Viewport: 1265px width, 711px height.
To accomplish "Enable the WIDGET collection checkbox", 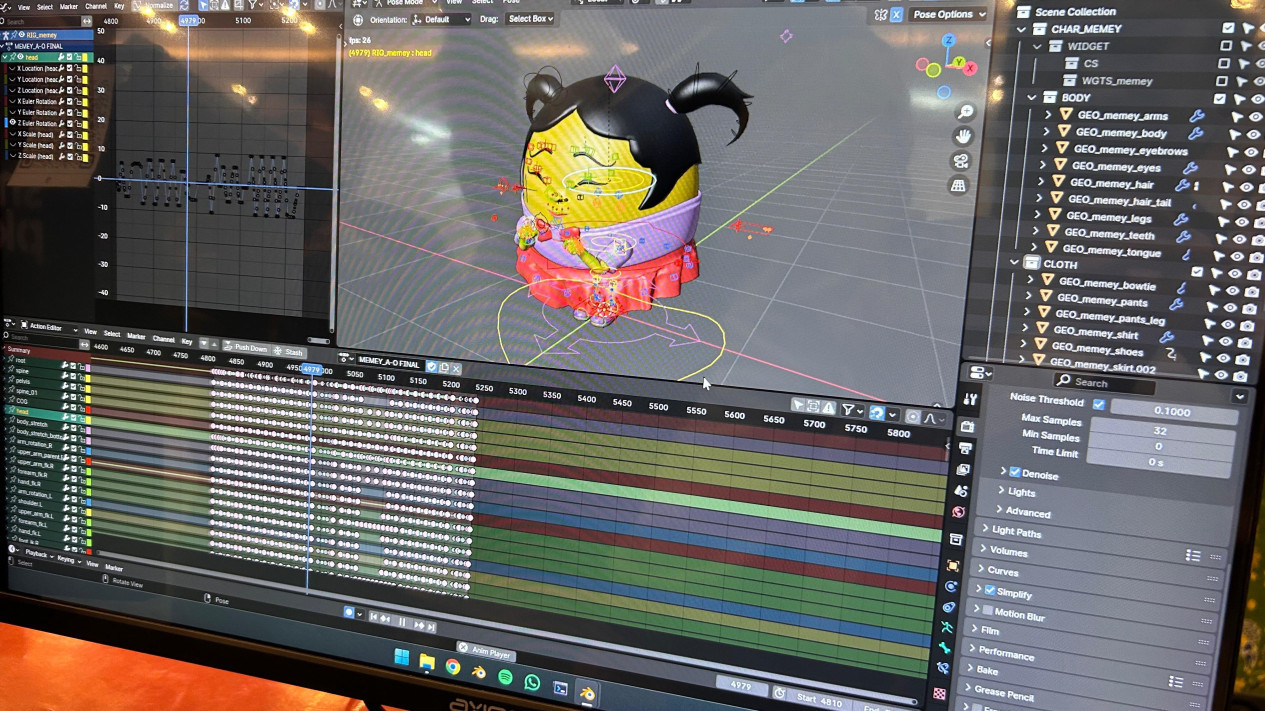I will [x=1226, y=46].
